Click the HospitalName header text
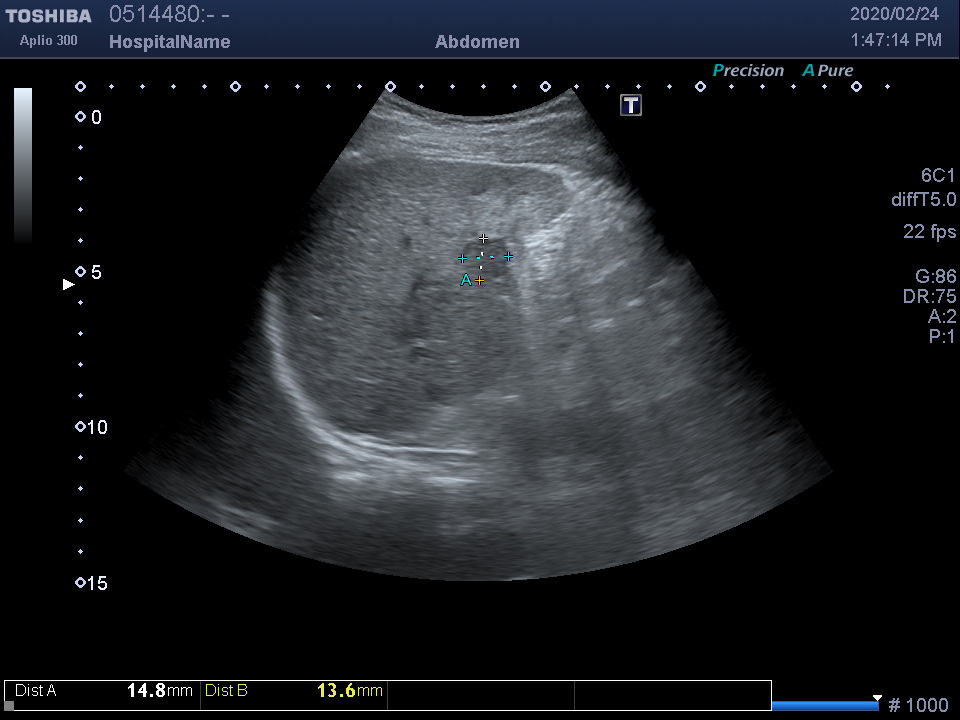The image size is (960, 720). point(169,42)
